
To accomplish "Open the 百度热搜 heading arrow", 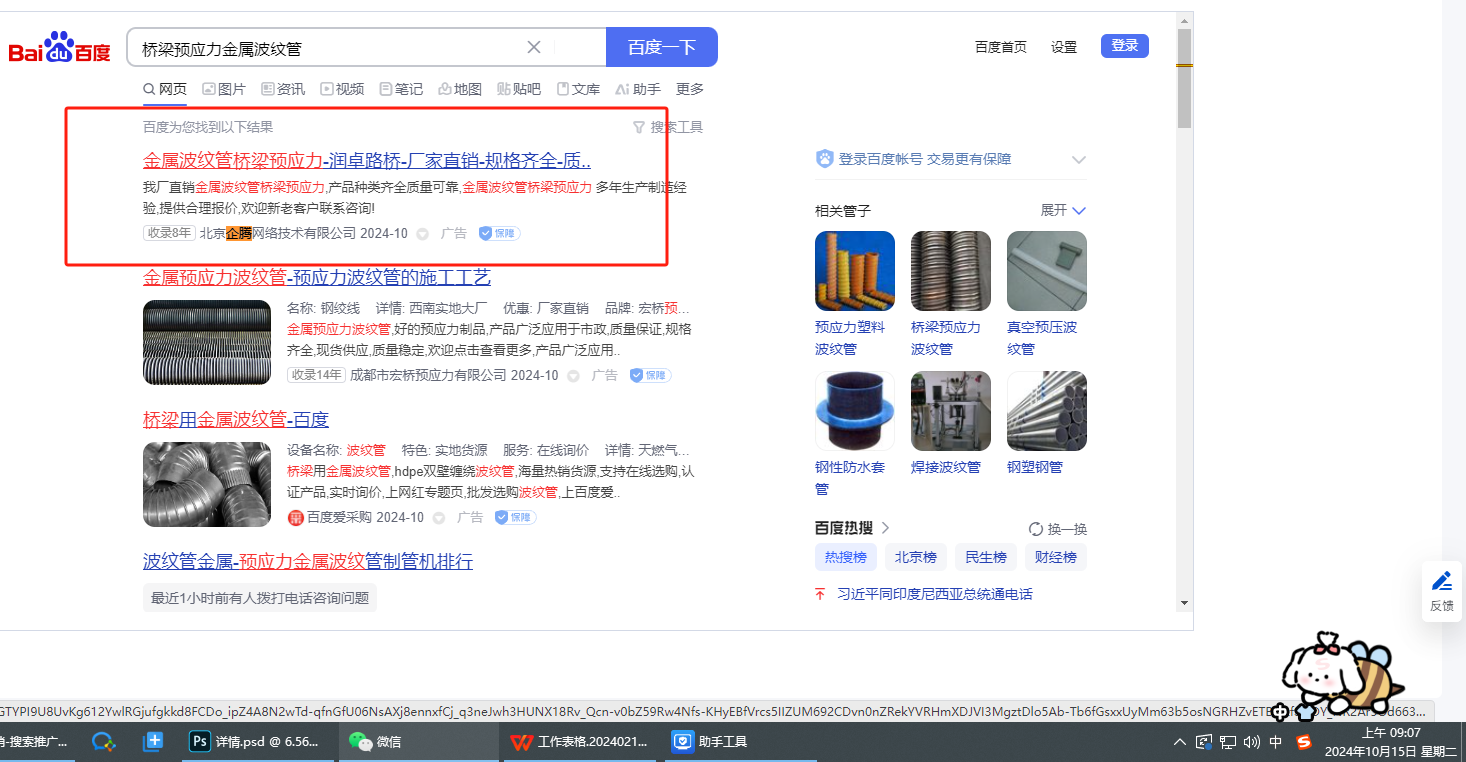I will click(x=885, y=528).
